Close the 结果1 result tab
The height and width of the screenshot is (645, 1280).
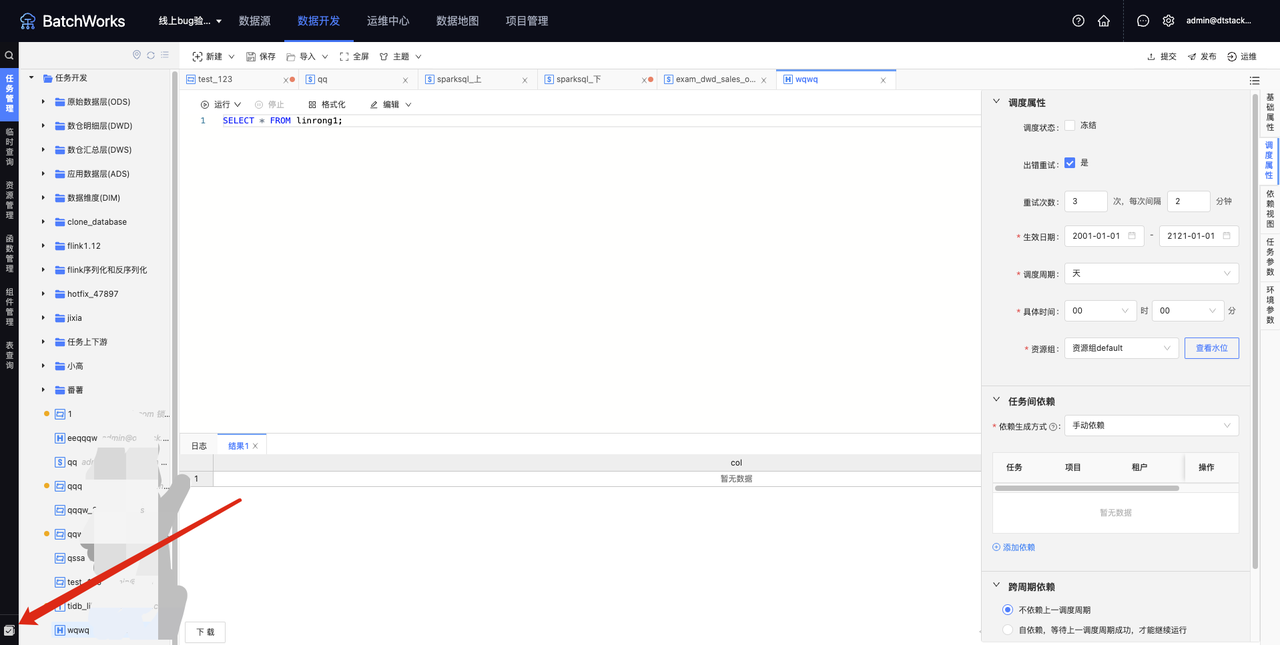pos(255,446)
